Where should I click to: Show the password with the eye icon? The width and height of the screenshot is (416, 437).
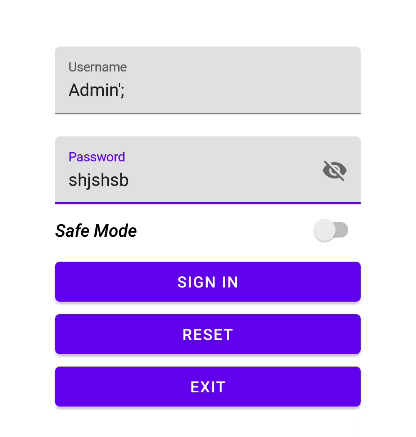(334, 170)
